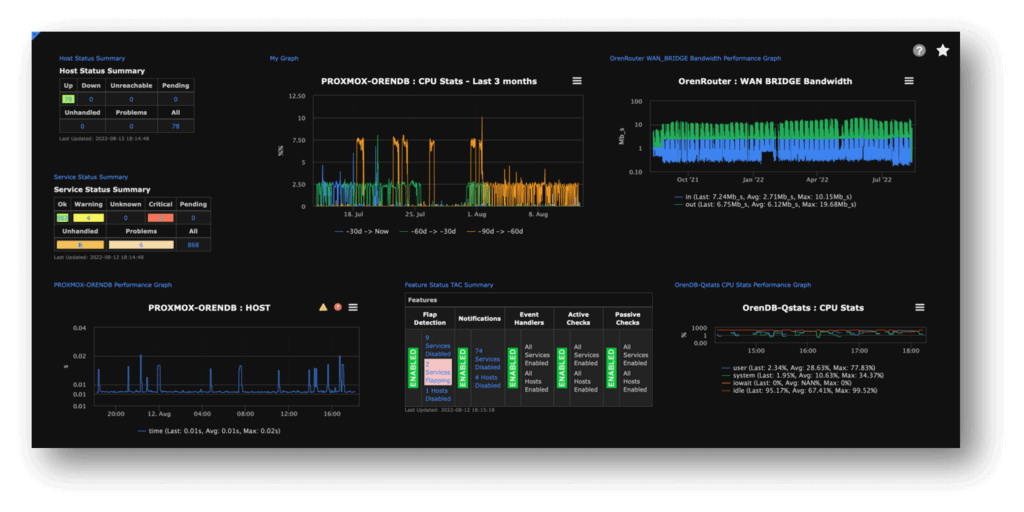
Task: Open the Host Status Problems count 0
Action: click(131, 127)
